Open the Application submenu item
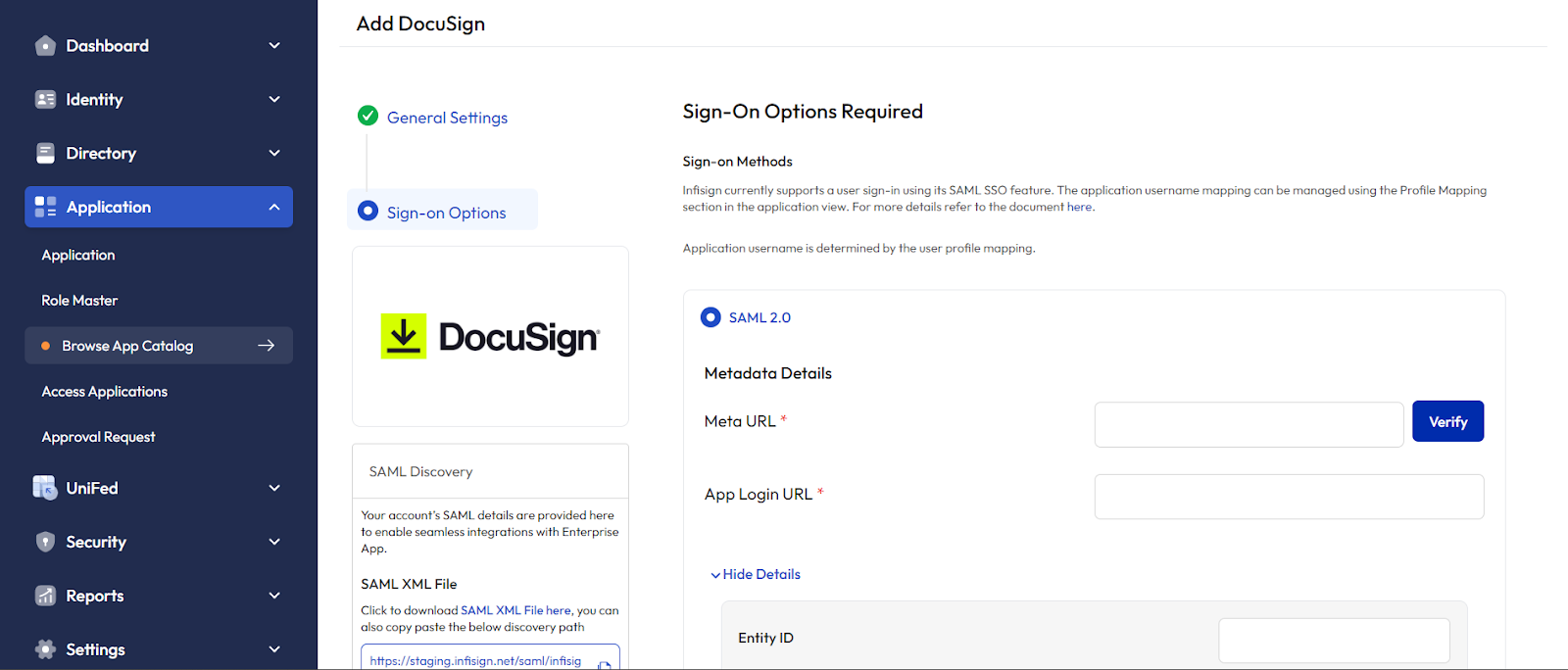The width and height of the screenshot is (1568, 670). (78, 255)
